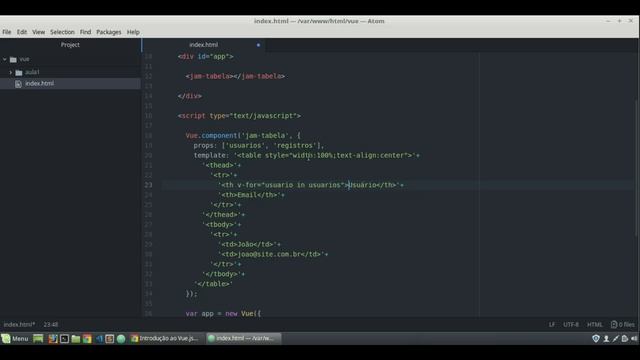Collapse the vue project folder arrow
This screenshot has height=360, width=640.
click(x=4, y=59)
